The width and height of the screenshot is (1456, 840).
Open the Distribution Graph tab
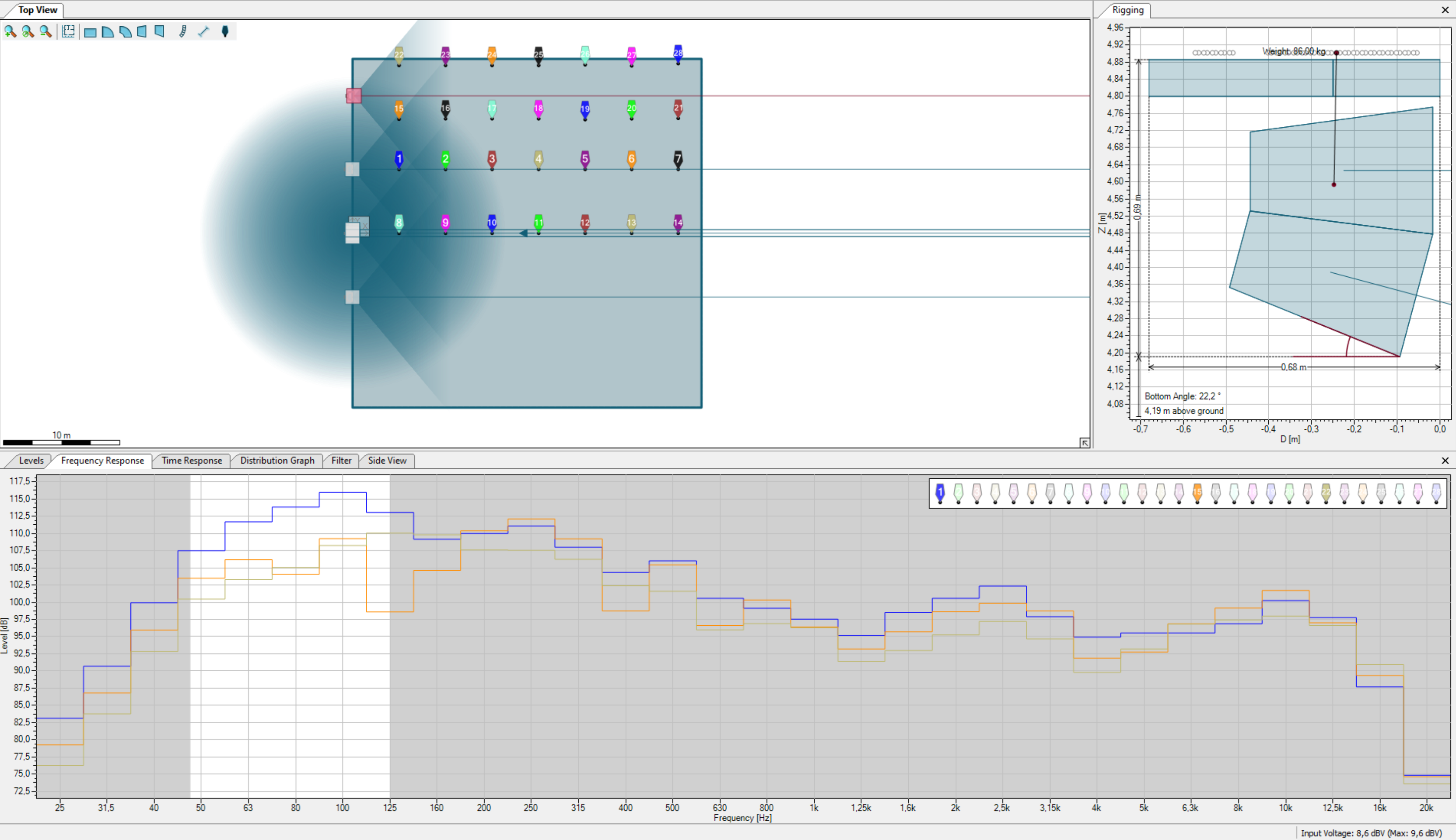[x=277, y=460]
